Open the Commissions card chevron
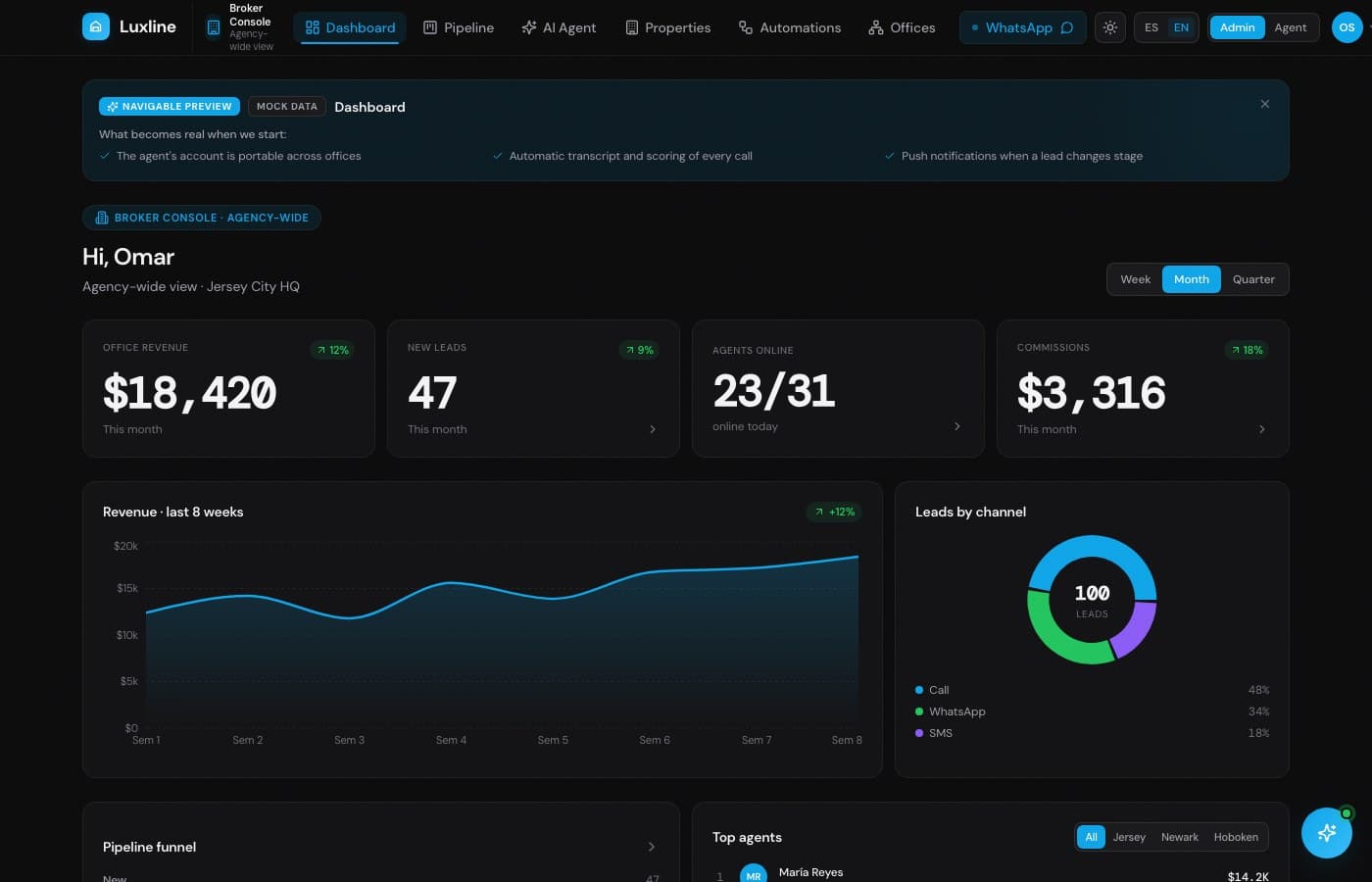 (x=1261, y=429)
